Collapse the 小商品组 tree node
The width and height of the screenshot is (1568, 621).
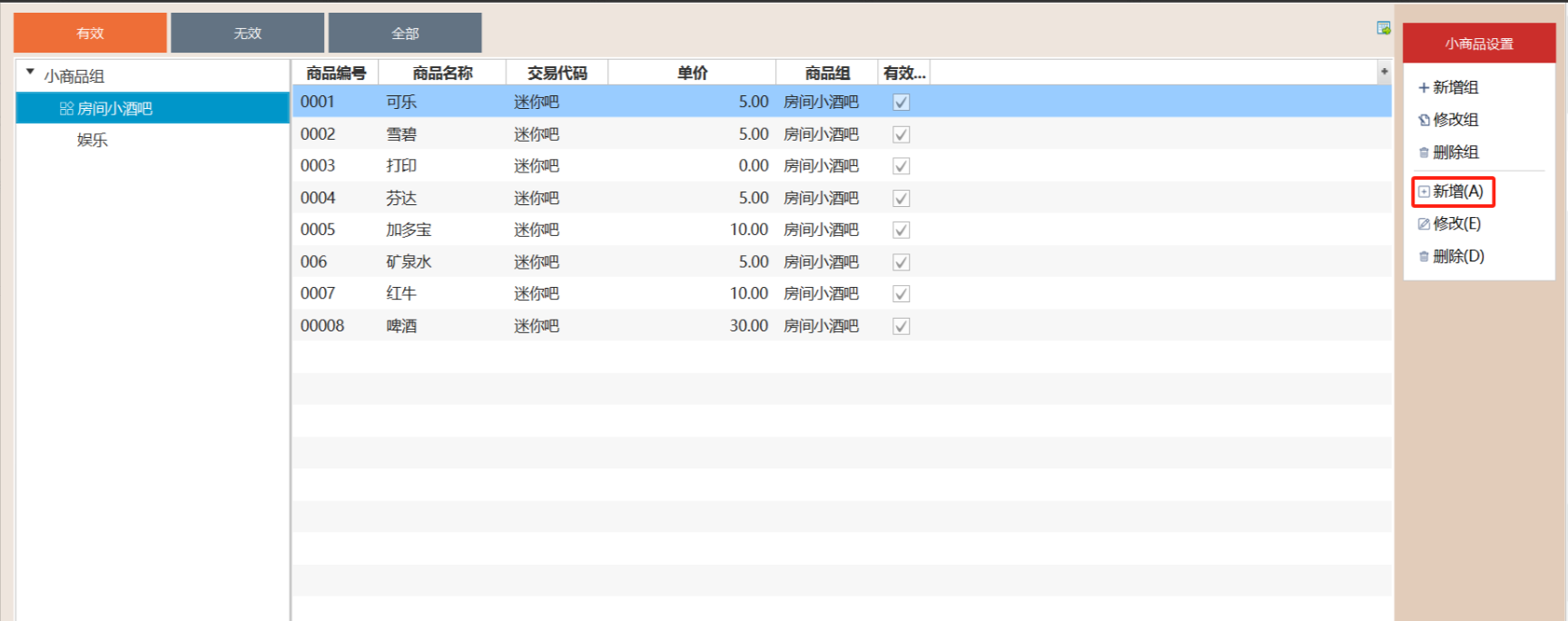pos(30,72)
